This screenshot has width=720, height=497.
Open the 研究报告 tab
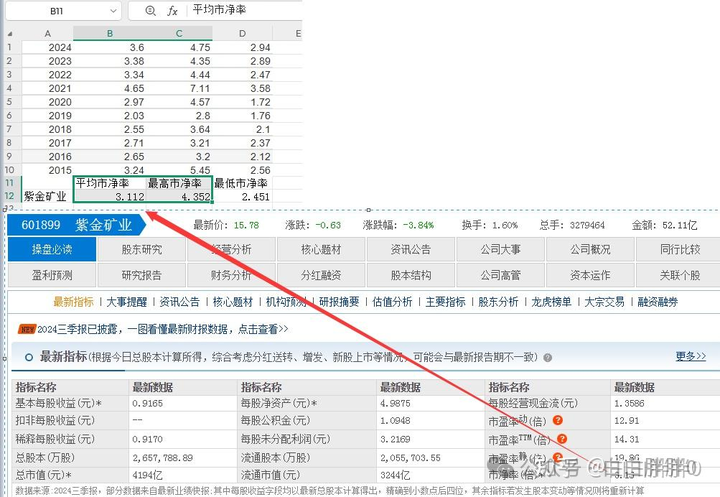coord(142,275)
